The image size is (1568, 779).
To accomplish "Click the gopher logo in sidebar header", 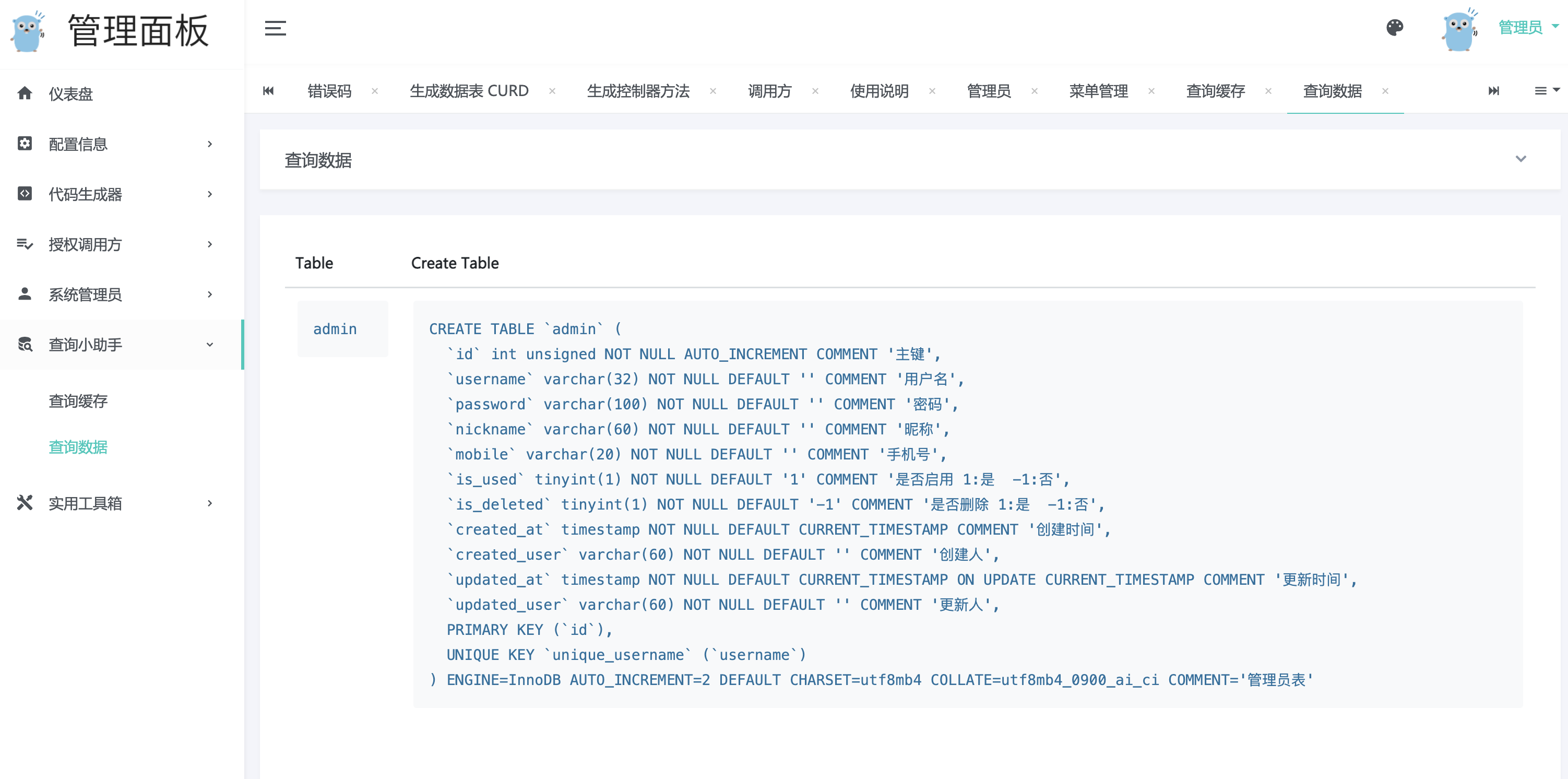I will point(28,31).
